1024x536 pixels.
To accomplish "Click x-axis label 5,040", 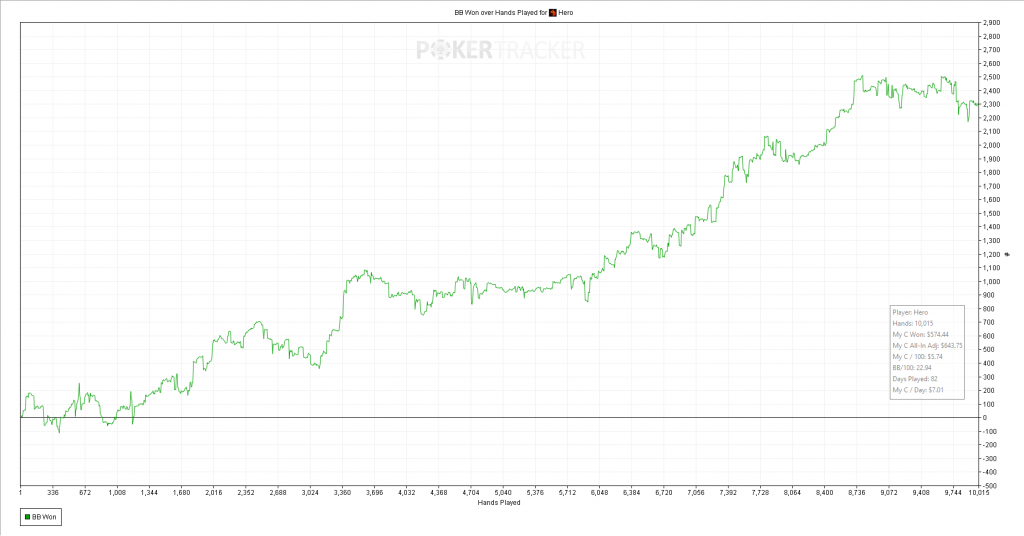I will coord(503,493).
